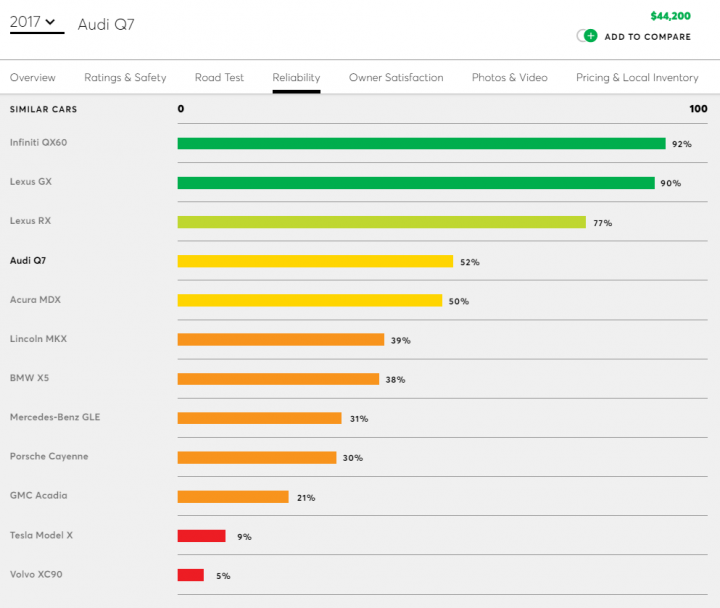Screen dimensions: 720x608
Task: Click the orange GMC Acadia bar
Action: tap(233, 497)
